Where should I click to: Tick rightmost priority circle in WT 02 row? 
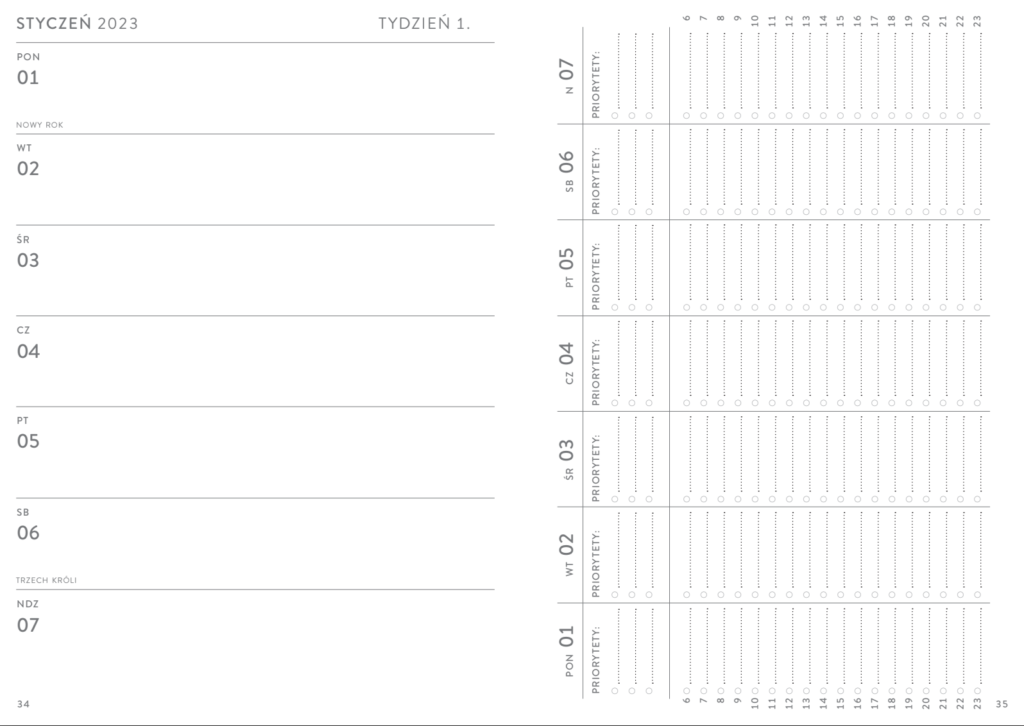649,595
